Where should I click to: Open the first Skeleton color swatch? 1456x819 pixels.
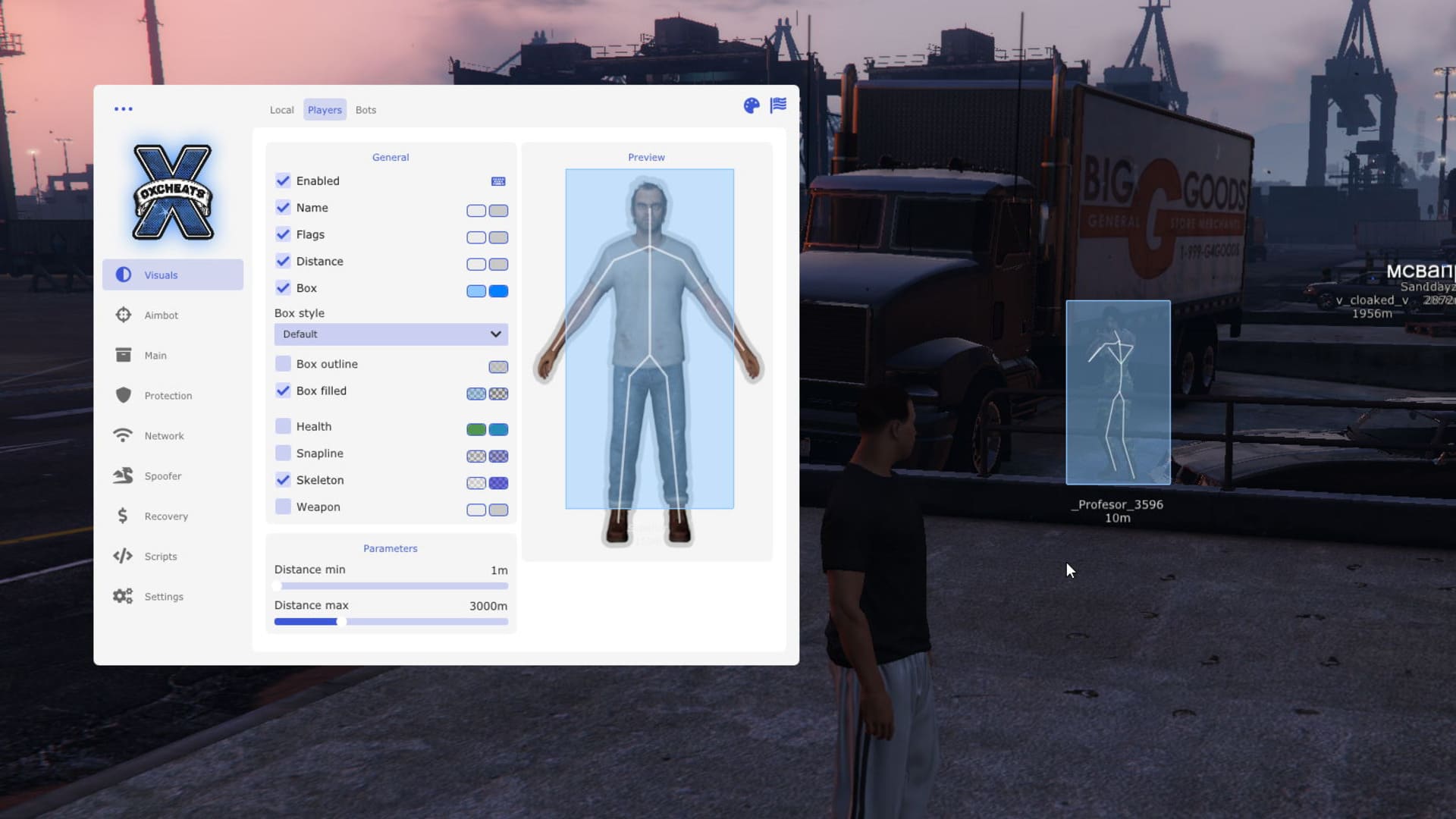click(476, 483)
